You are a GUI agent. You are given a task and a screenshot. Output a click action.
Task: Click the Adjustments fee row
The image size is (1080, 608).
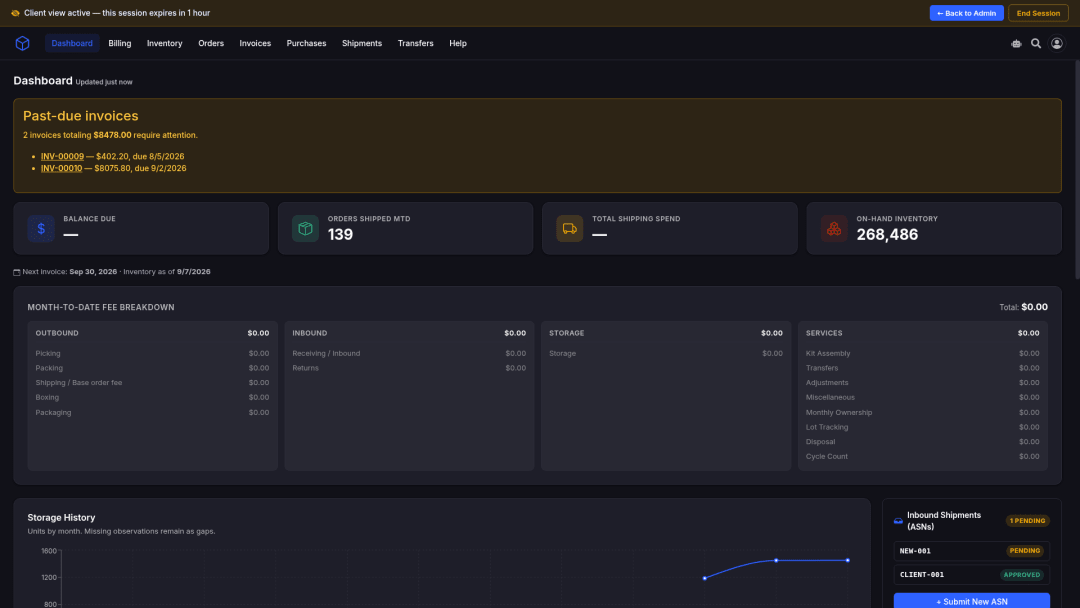pyautogui.click(x=922, y=383)
